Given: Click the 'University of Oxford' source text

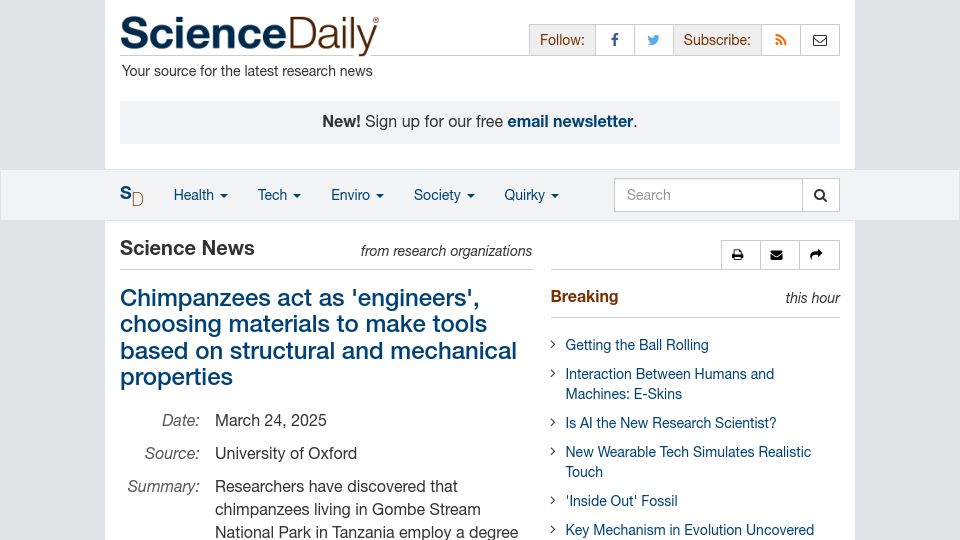Looking at the screenshot, I should click(x=286, y=454).
